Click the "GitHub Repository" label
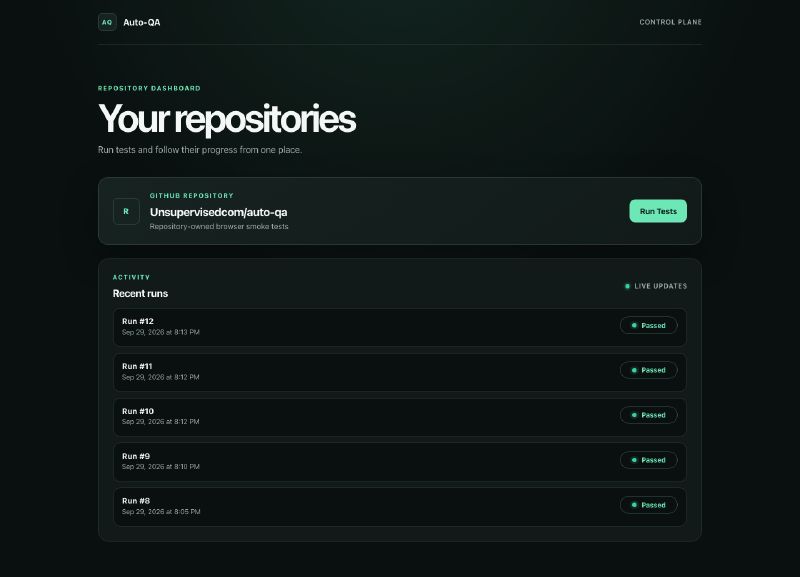This screenshot has width=800, height=577. click(191, 195)
